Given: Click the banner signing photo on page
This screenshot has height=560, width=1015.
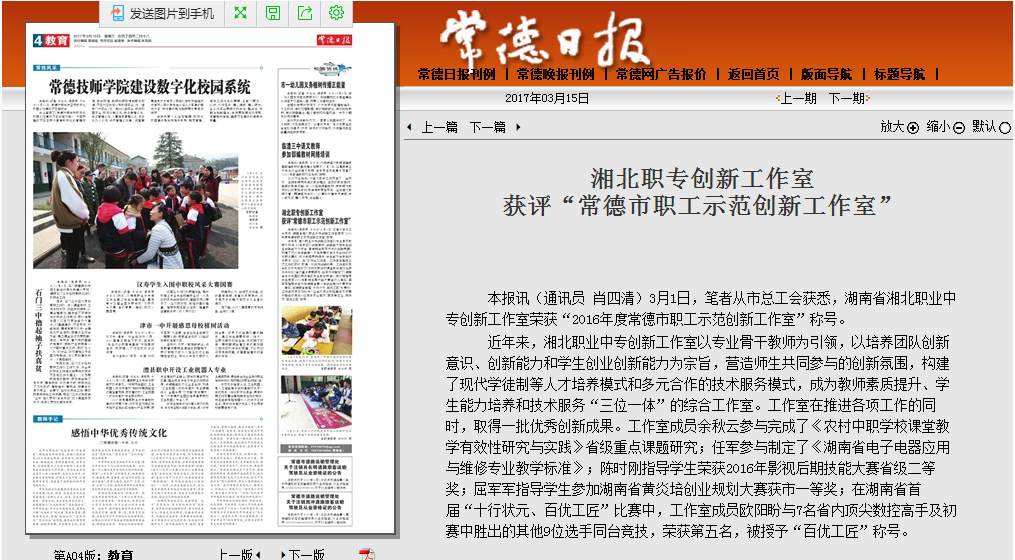Looking at the screenshot, I should (317, 403).
